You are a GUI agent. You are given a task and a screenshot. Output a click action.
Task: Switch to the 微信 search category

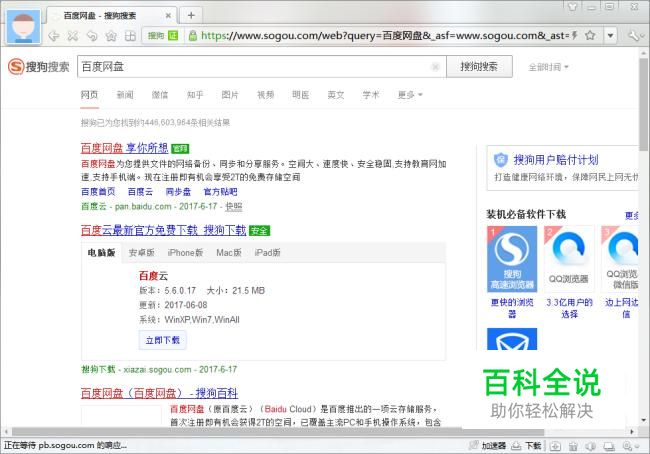160,95
